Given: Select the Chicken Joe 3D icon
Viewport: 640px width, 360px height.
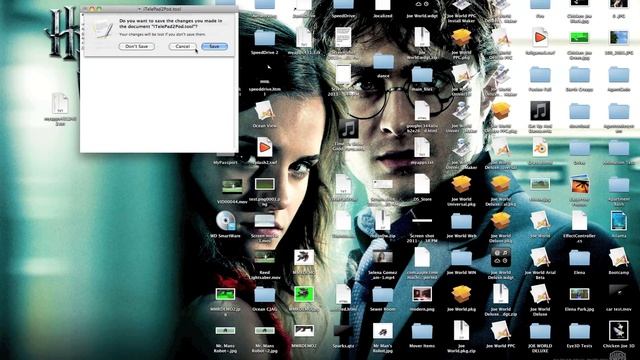Looking at the screenshot, I should pos(618,331).
